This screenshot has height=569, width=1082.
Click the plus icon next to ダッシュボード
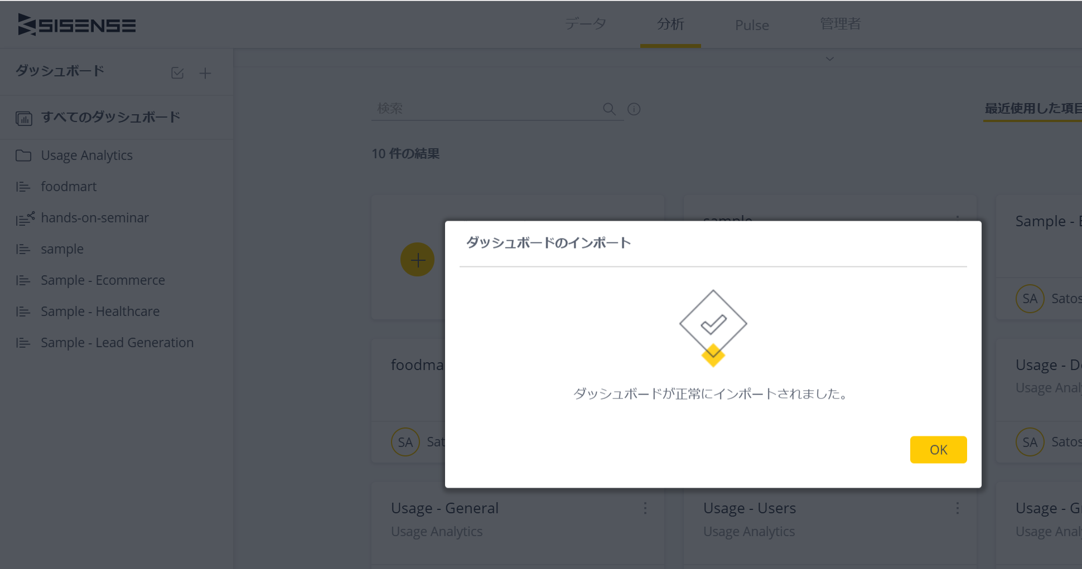205,73
